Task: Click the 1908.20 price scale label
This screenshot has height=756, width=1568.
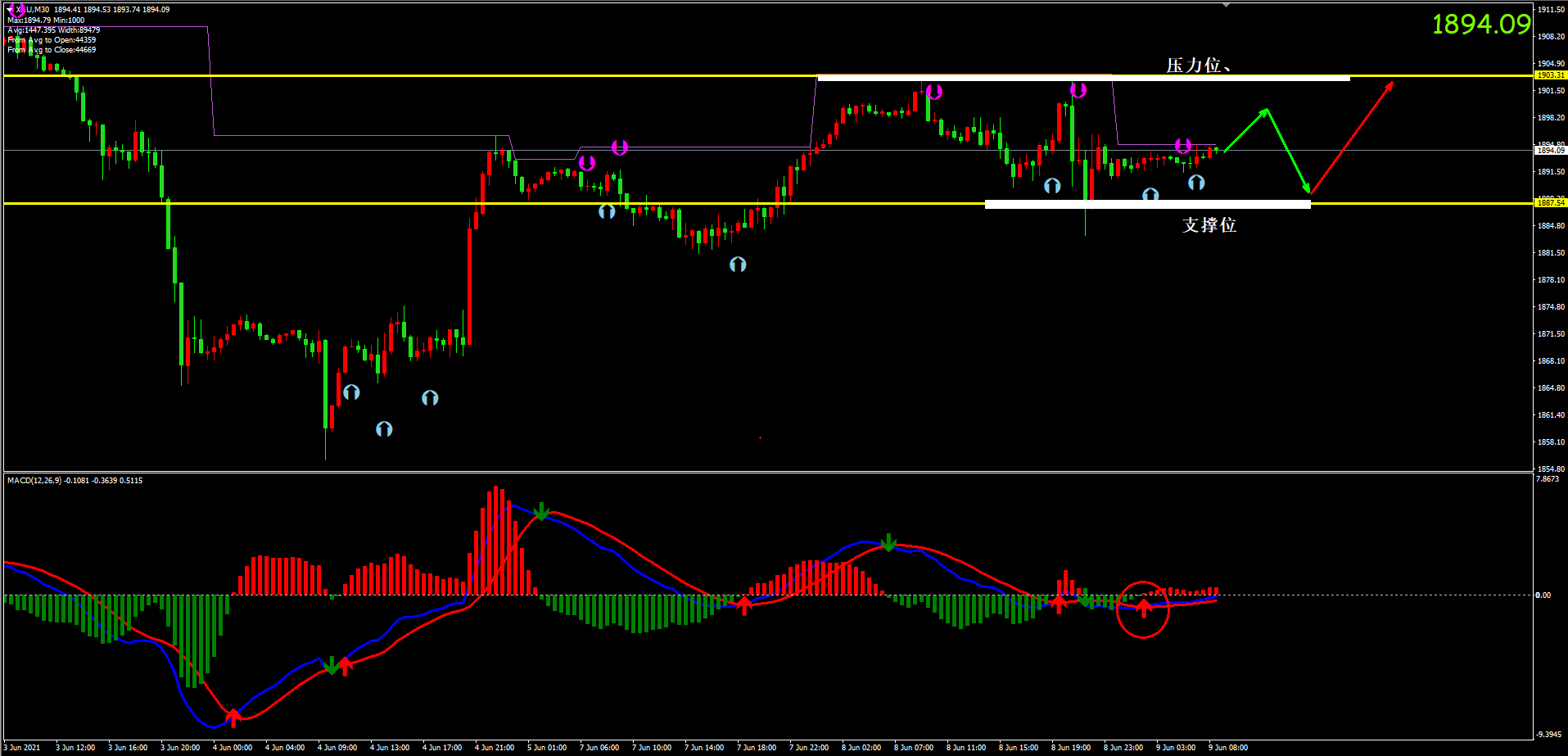Action: [1551, 37]
